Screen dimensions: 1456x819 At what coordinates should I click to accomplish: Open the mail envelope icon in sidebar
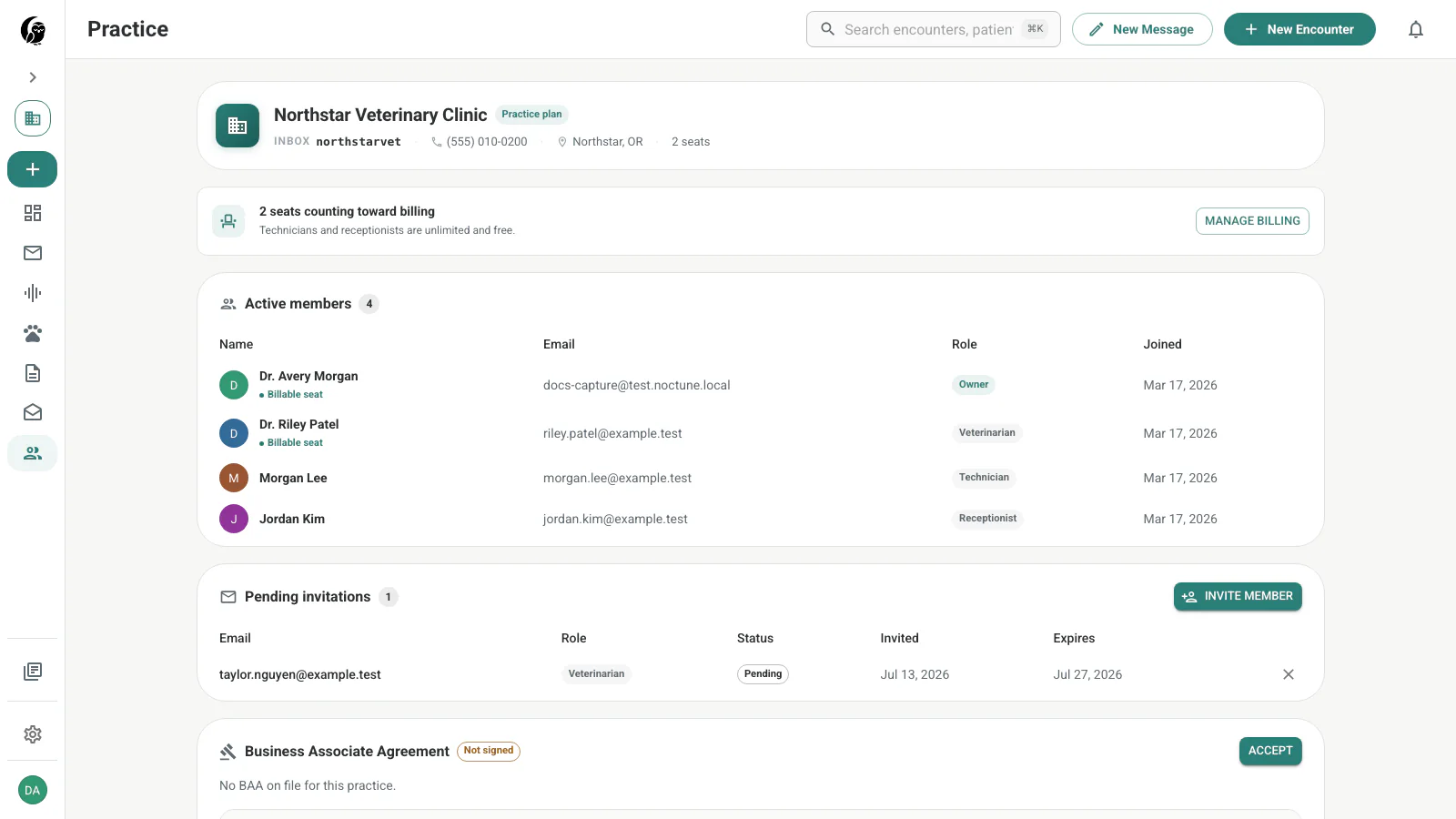[33, 253]
